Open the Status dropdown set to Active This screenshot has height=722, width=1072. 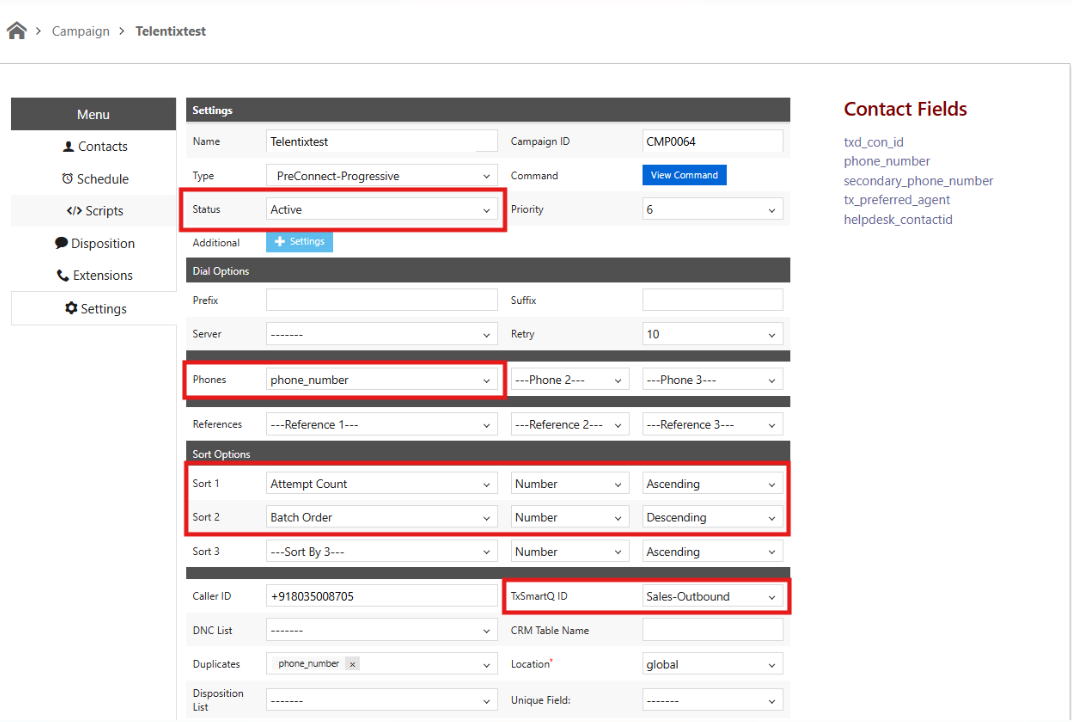(x=381, y=209)
